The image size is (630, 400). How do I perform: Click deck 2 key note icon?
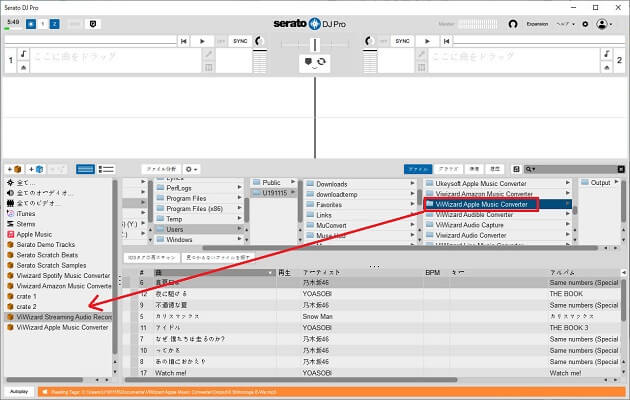point(607,54)
